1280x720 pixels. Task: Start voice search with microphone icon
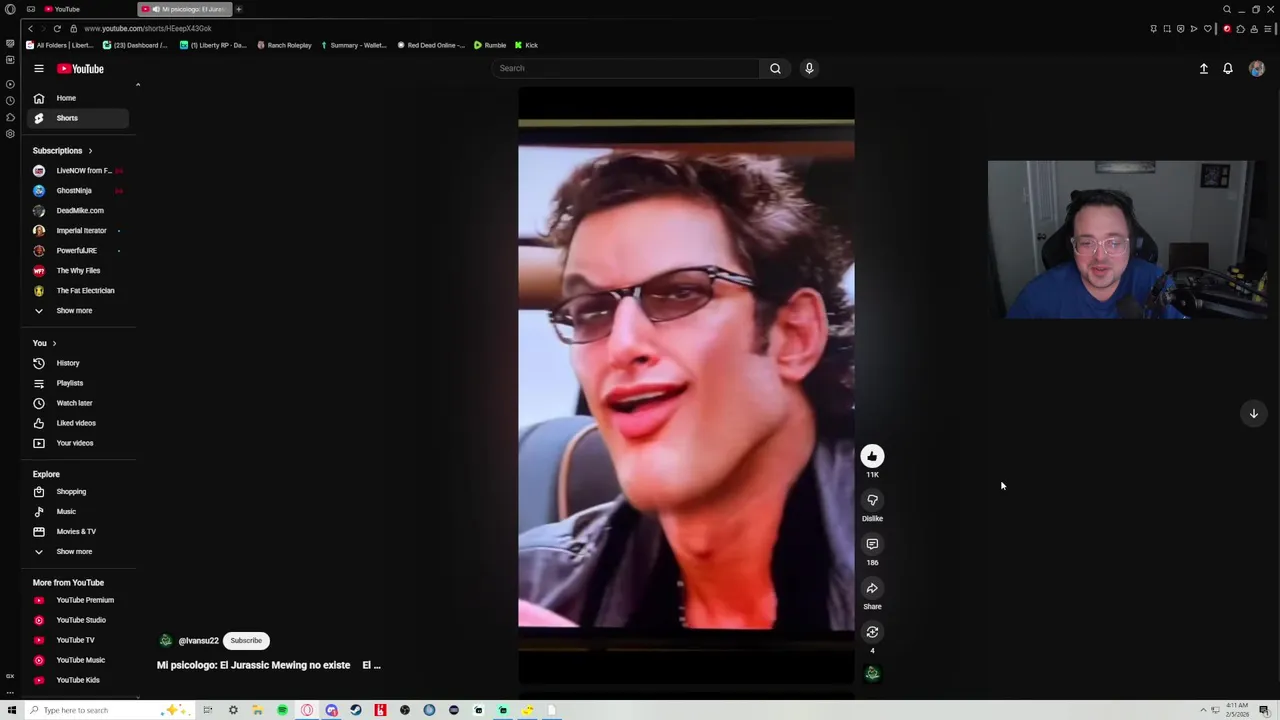tap(809, 68)
